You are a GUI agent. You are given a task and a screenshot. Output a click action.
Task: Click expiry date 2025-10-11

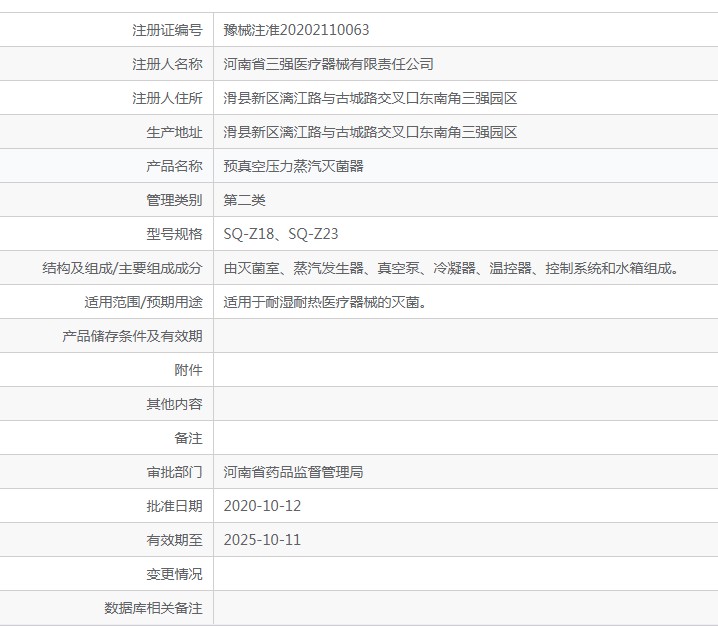[262, 540]
